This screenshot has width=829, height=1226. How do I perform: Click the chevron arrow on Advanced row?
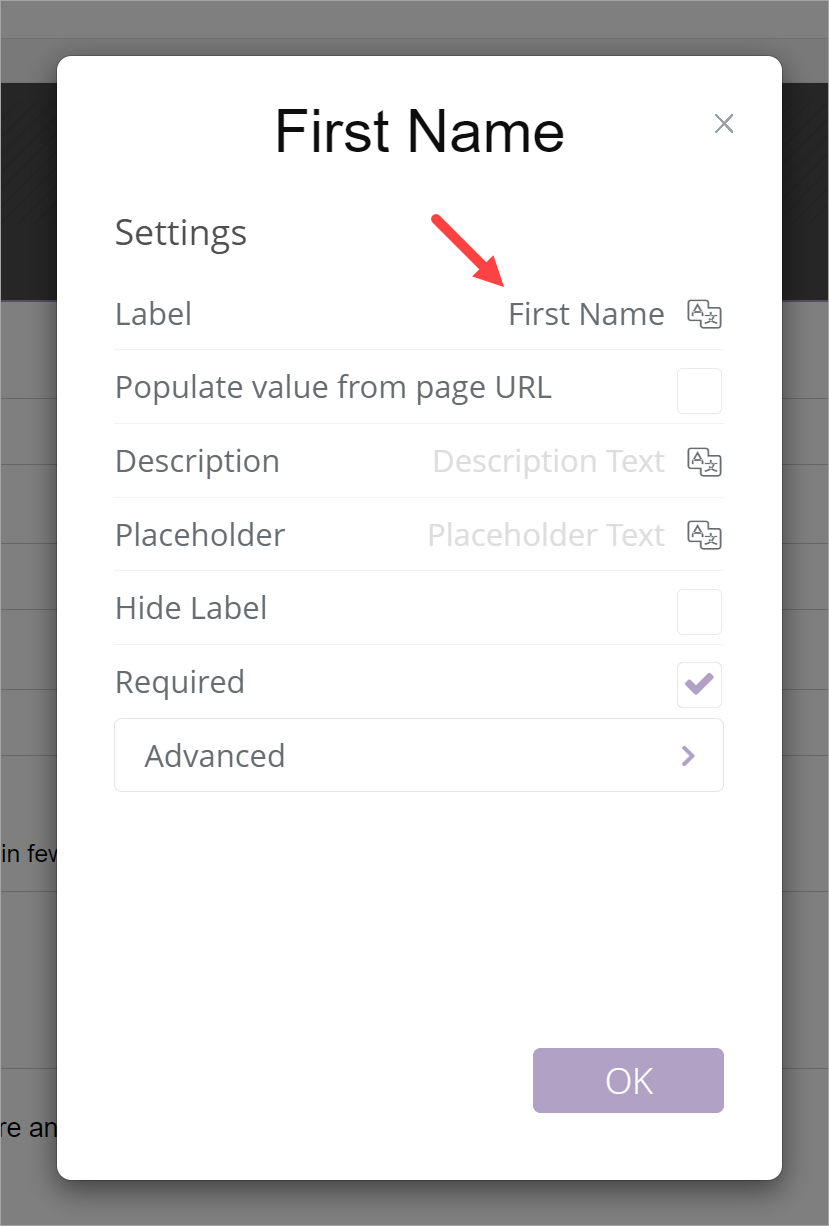click(688, 756)
